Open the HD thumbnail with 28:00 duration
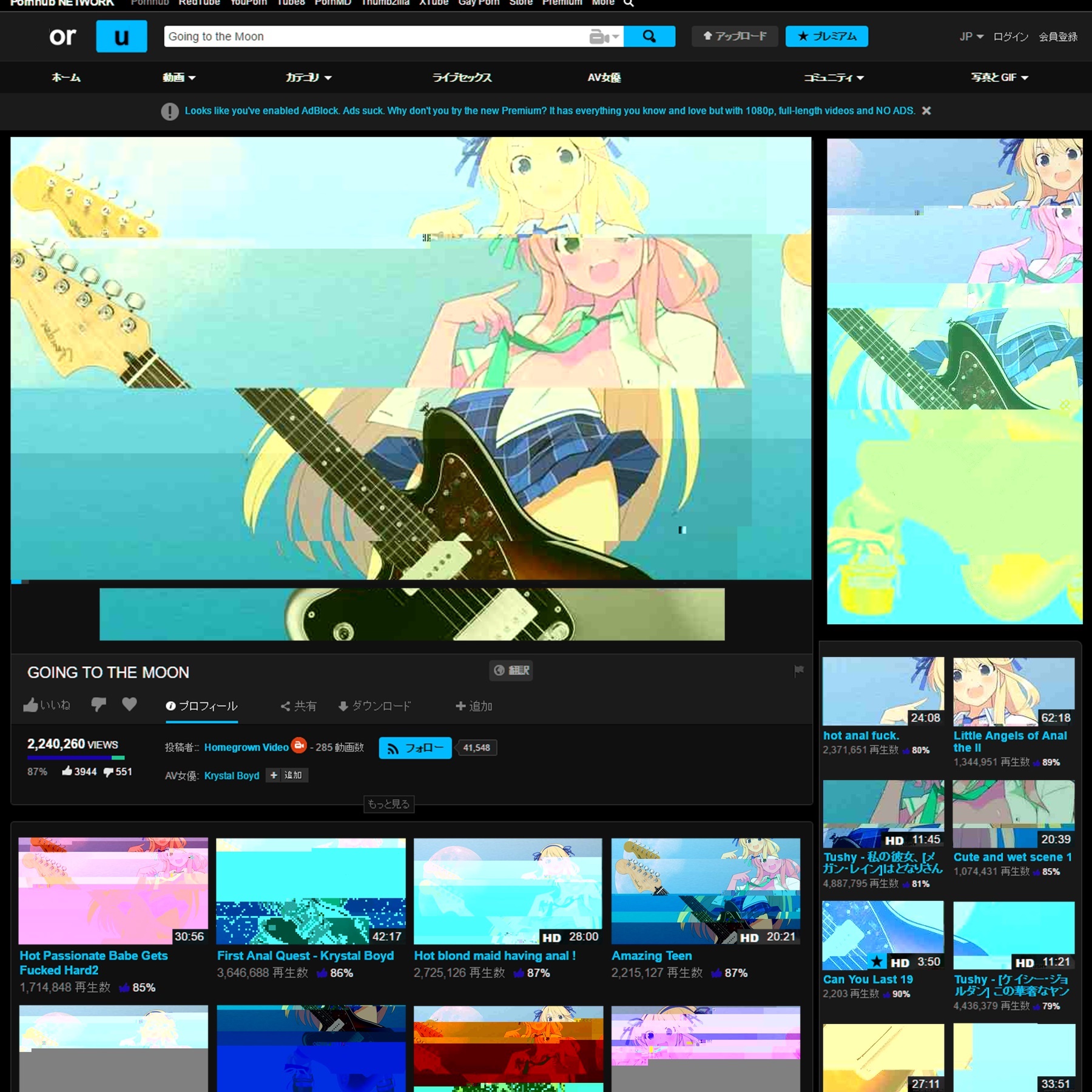This screenshot has height=1092, width=1092. point(508,891)
